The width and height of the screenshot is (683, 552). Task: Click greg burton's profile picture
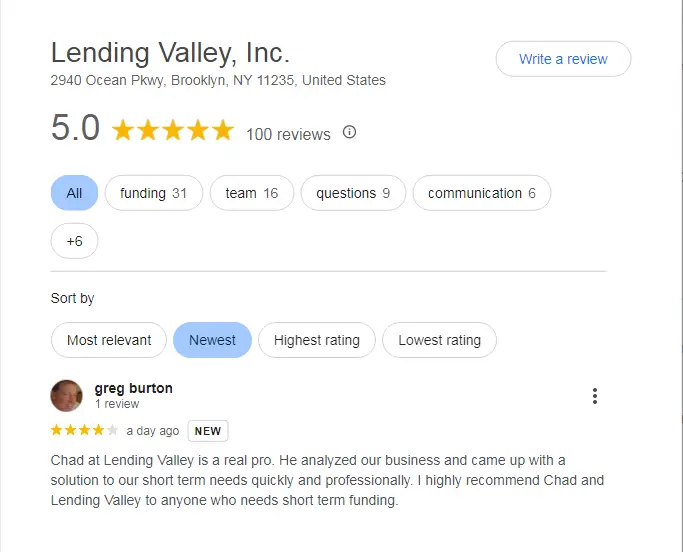[x=67, y=396]
